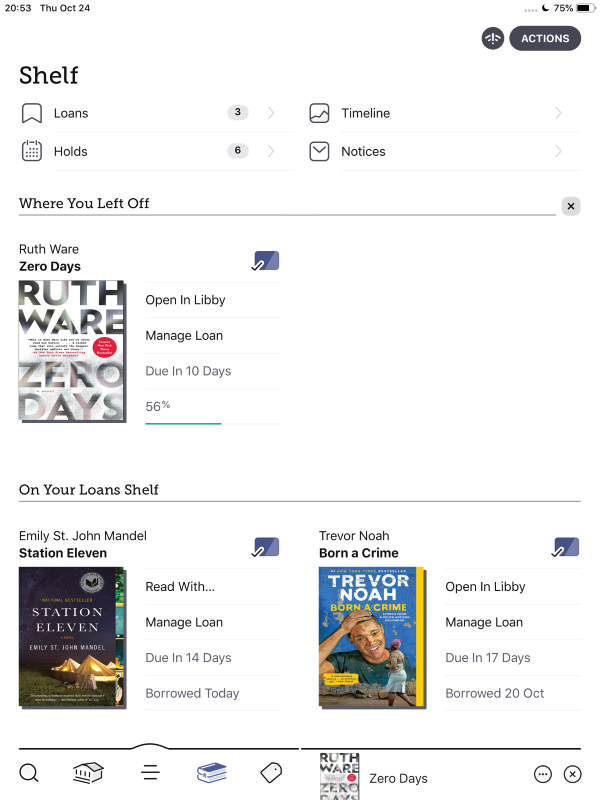Expand the Holds row chevron

coord(271,151)
